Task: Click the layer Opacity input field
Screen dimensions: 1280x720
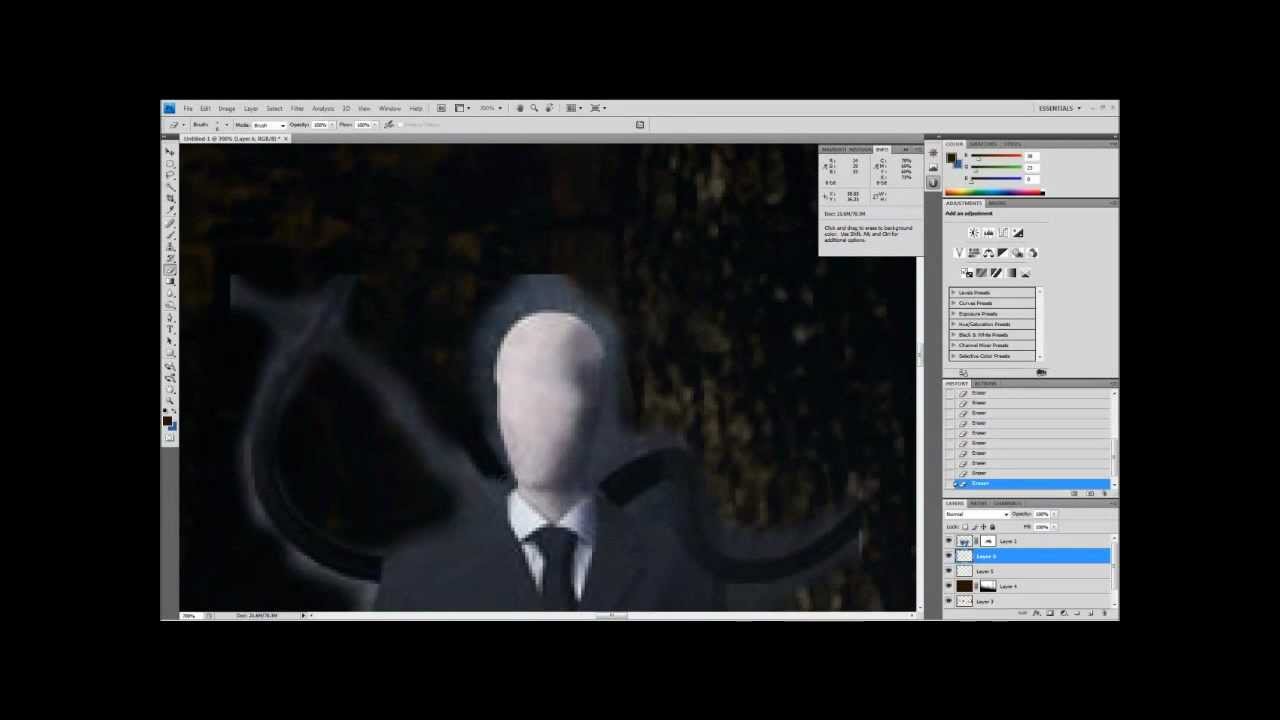Action: tap(1042, 514)
